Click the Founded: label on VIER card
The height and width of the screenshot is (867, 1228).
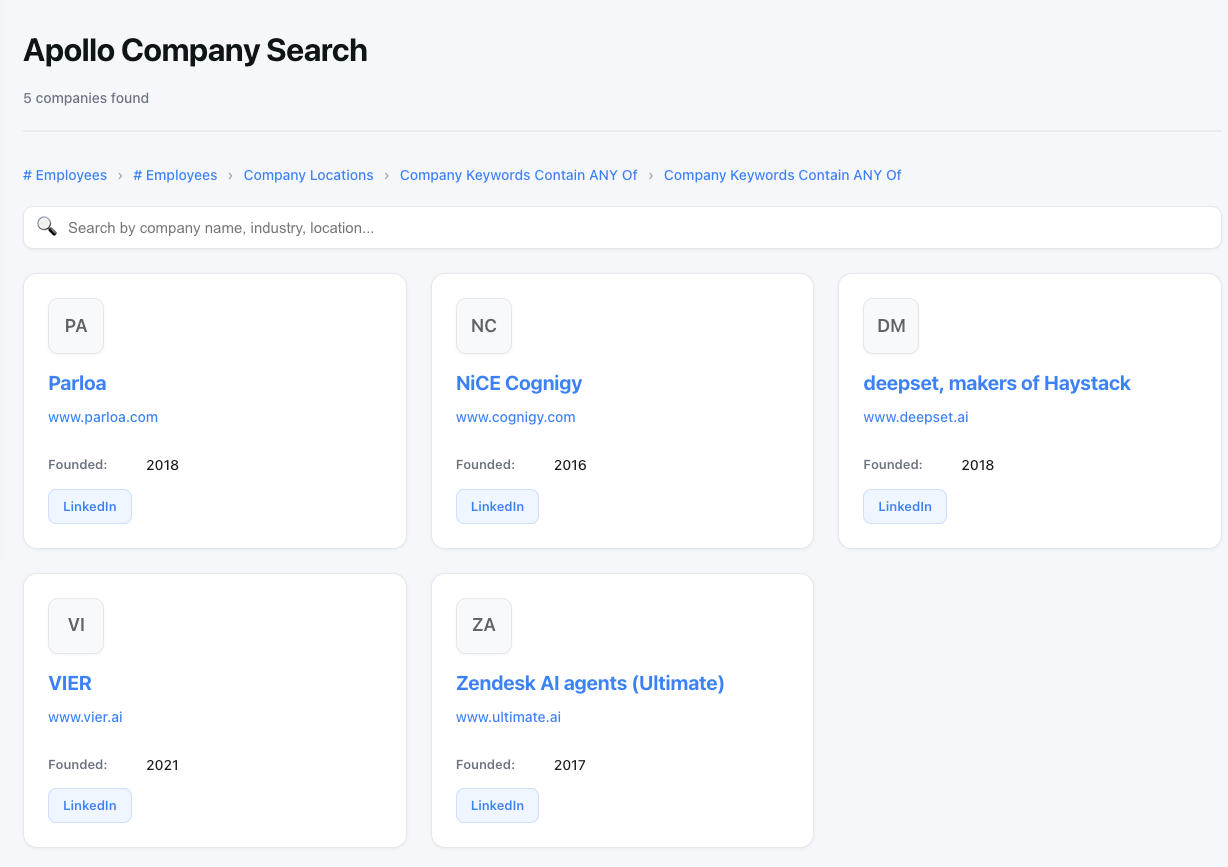tap(78, 765)
